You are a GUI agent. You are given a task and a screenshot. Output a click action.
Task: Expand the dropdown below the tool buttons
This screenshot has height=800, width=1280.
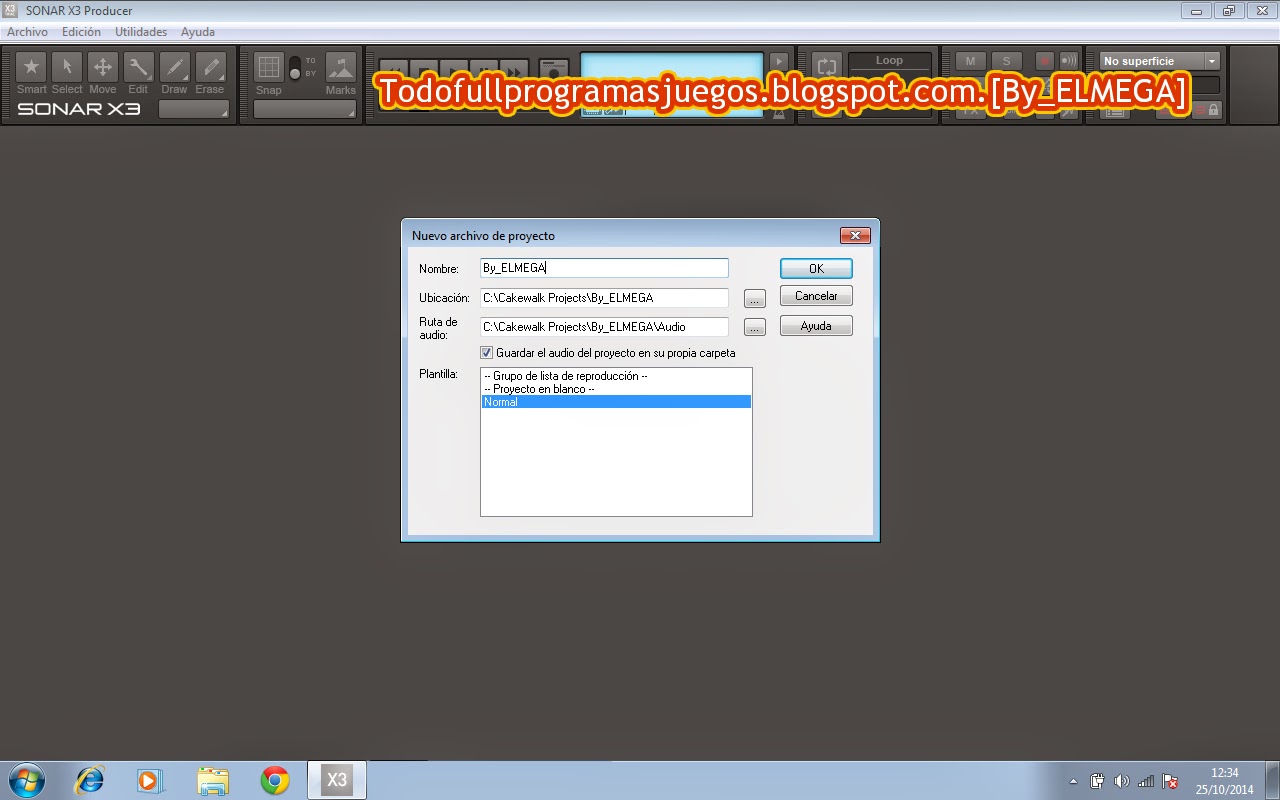click(x=194, y=109)
